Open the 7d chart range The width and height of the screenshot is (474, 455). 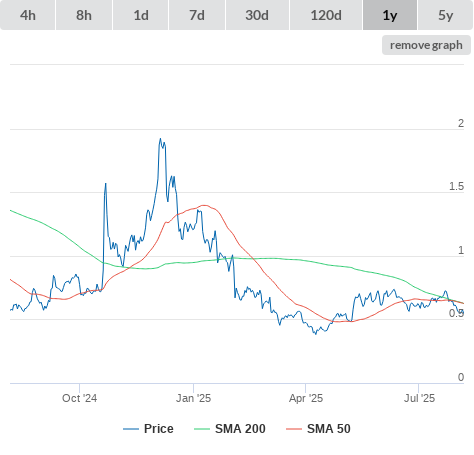197,15
